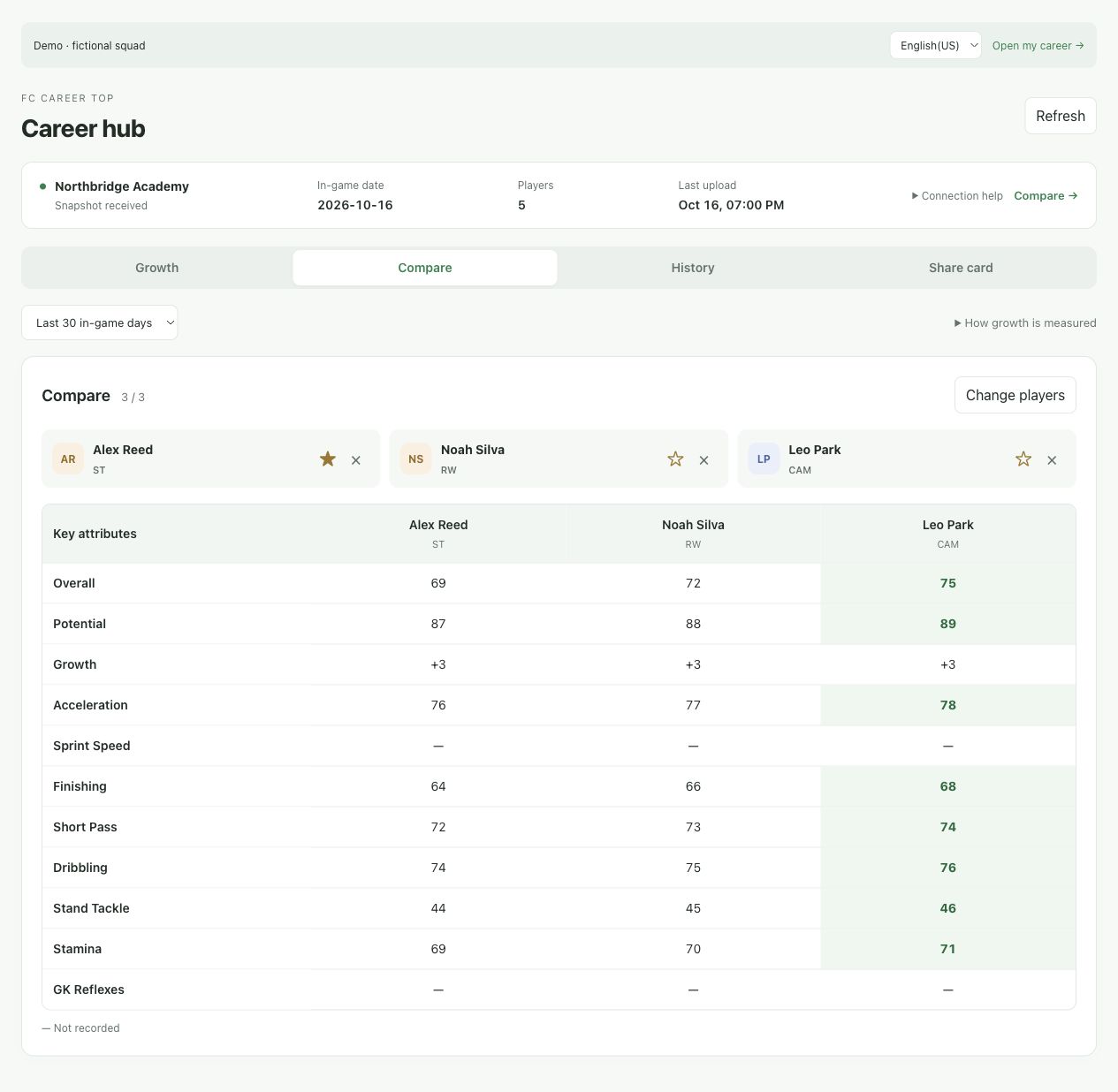Remove Leo Park from the comparison
Image resolution: width=1118 pixels, height=1092 pixels.
click(1052, 460)
